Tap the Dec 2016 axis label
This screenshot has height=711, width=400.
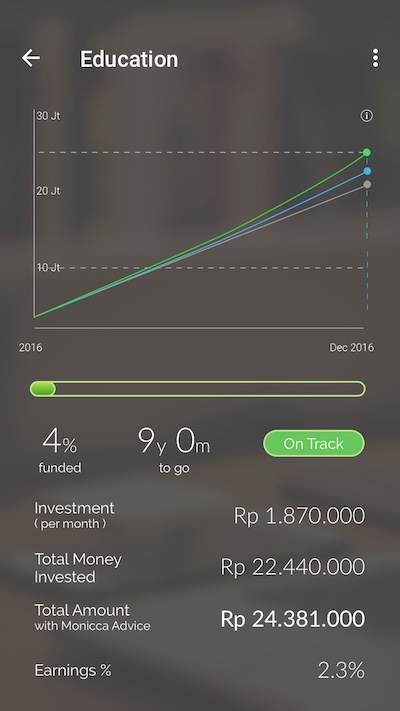tap(352, 347)
